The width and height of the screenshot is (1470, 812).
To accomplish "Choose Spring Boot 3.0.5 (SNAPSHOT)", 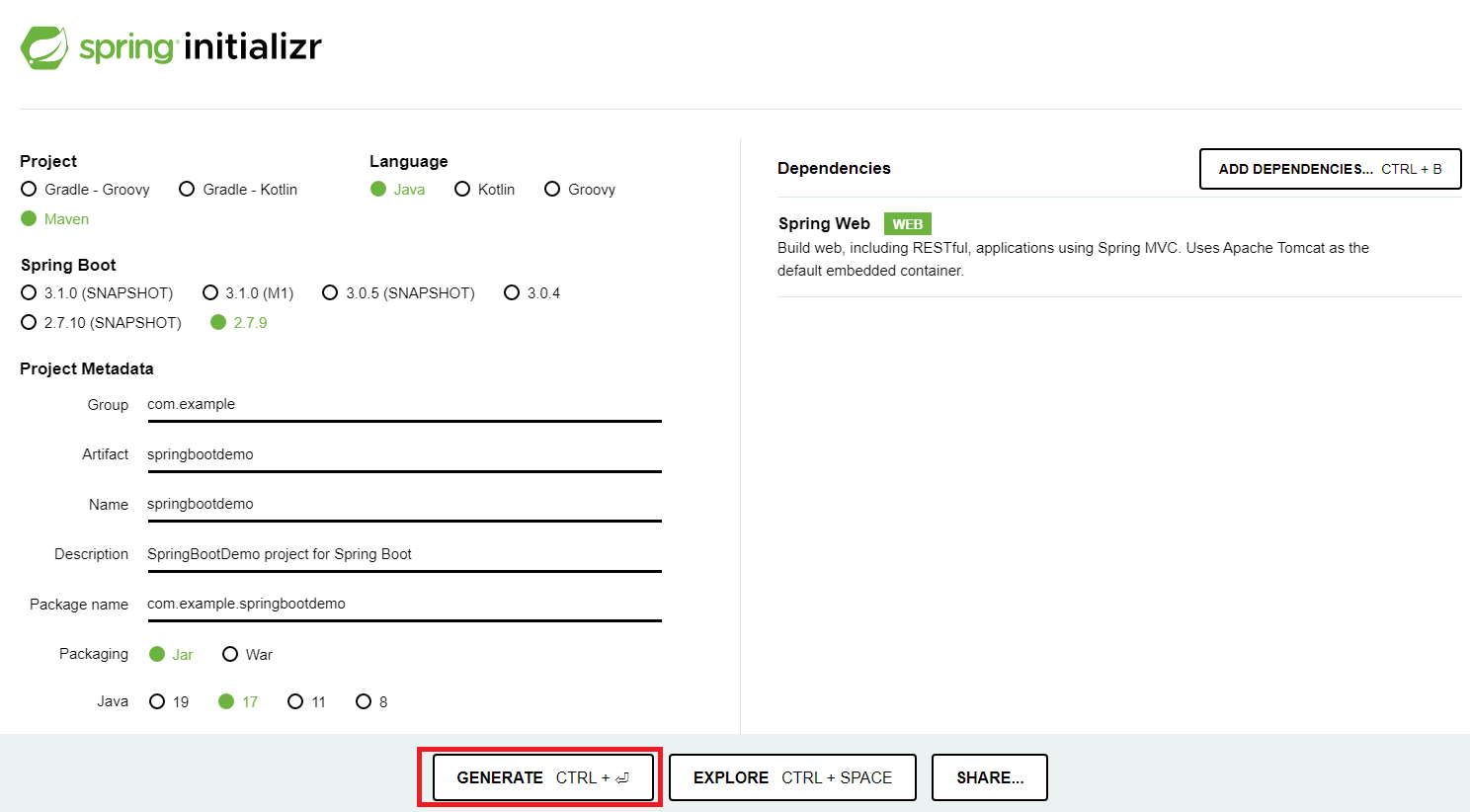I will click(398, 292).
